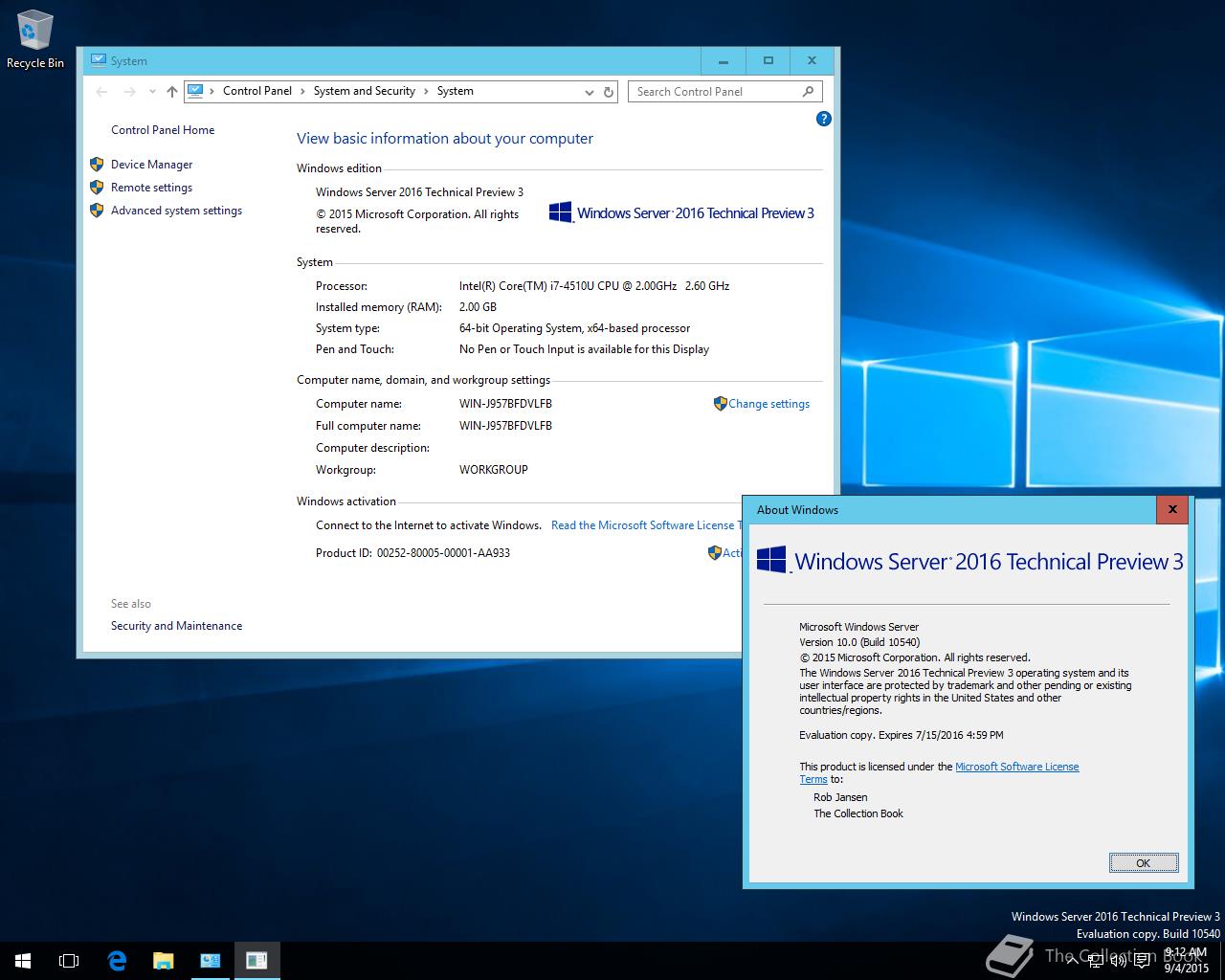Open Microsoft Software License link in About Windows
The height and width of the screenshot is (980, 1225).
pyautogui.click(x=1017, y=767)
